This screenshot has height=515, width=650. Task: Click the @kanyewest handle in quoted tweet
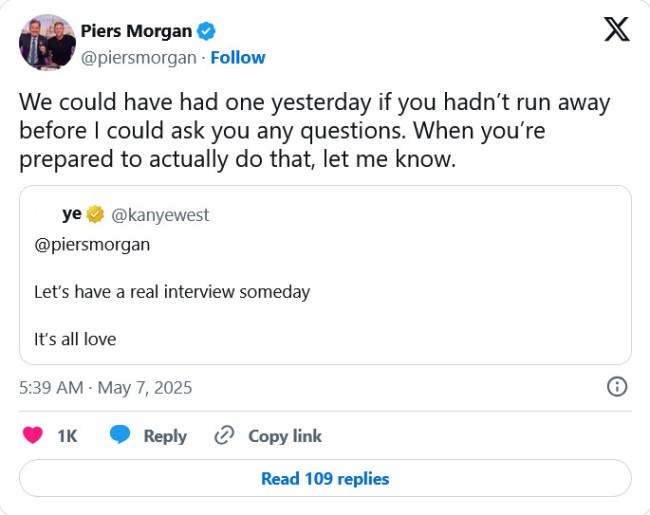(160, 215)
